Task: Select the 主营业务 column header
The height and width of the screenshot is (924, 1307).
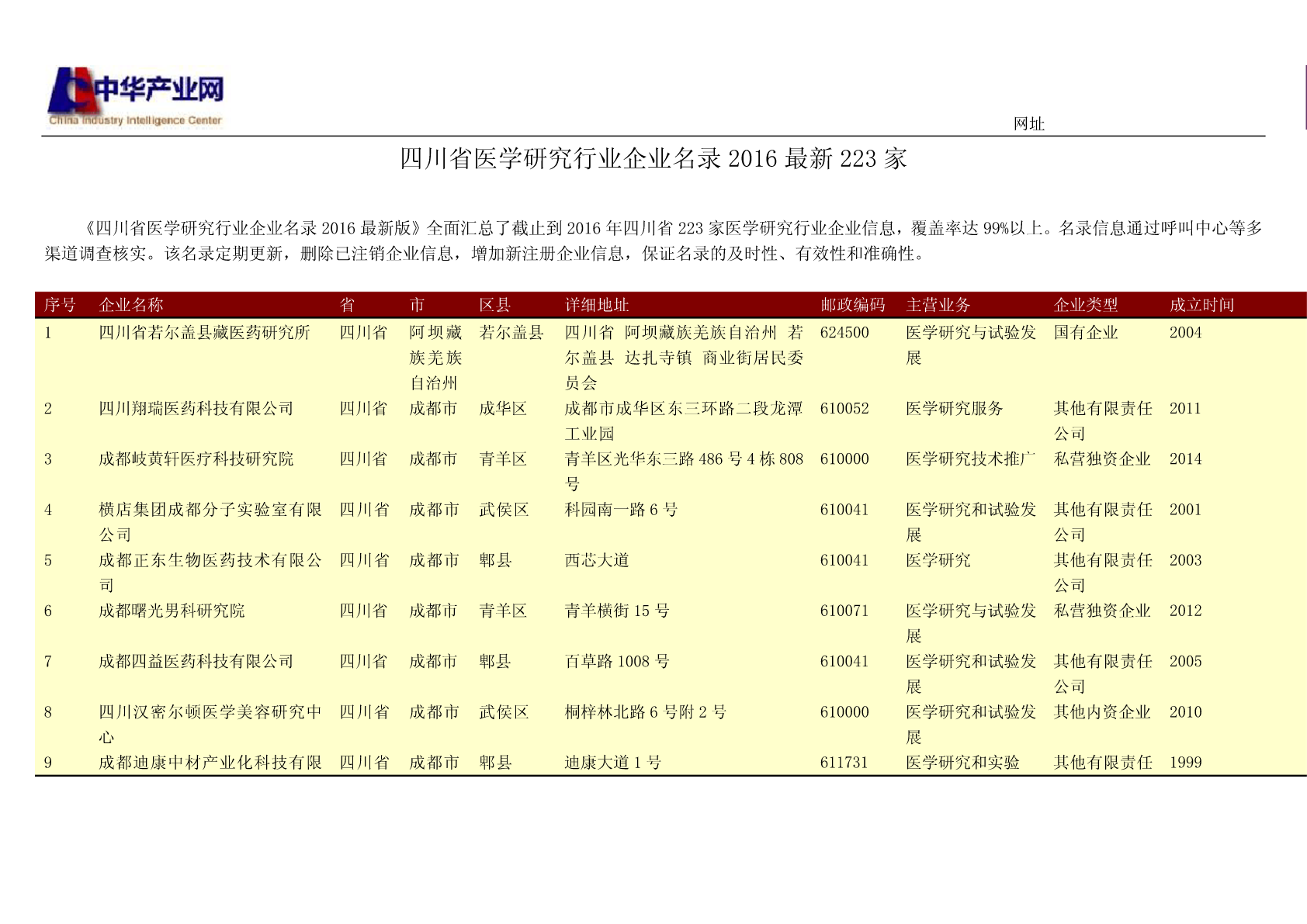Action: [x=938, y=305]
